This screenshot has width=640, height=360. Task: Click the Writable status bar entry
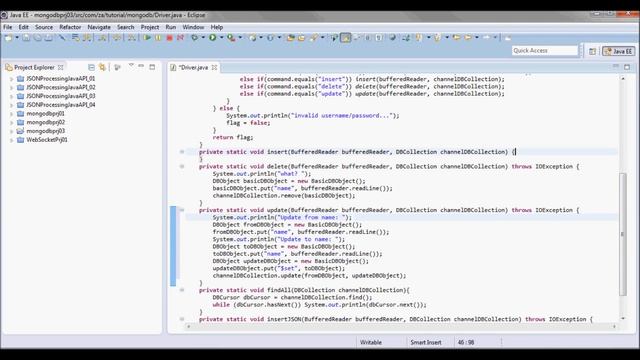[x=371, y=342]
